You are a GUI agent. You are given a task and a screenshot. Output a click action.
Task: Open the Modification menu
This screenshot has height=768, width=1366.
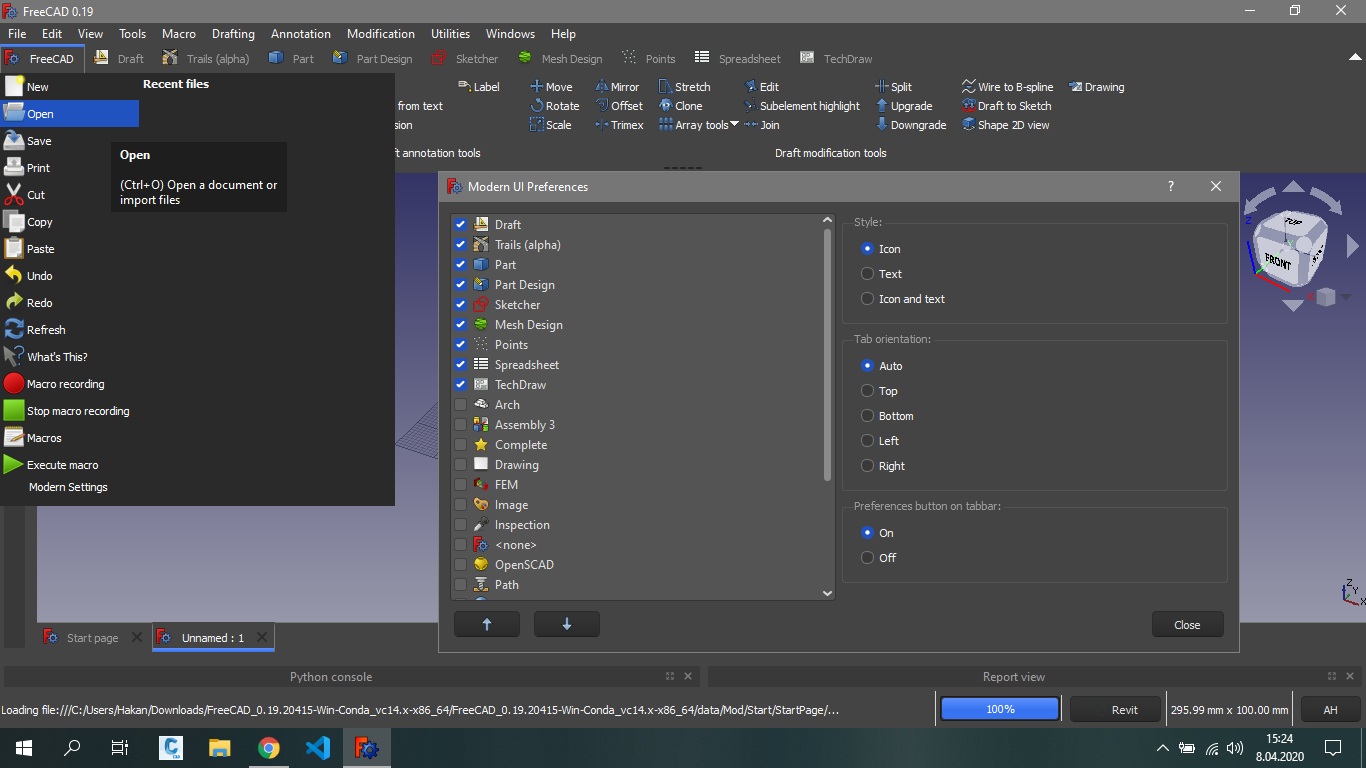[381, 33]
